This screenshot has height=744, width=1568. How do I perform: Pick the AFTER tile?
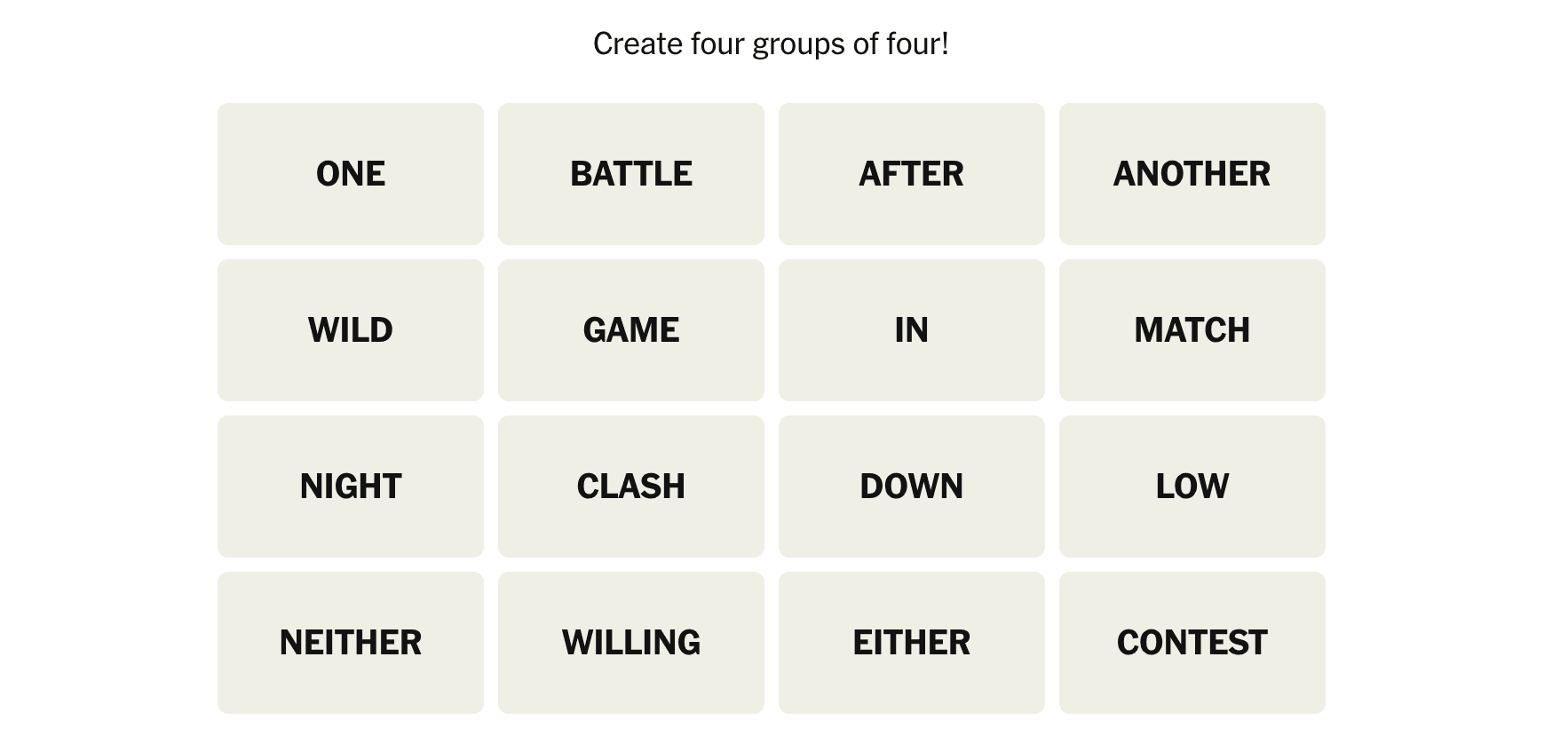point(912,174)
